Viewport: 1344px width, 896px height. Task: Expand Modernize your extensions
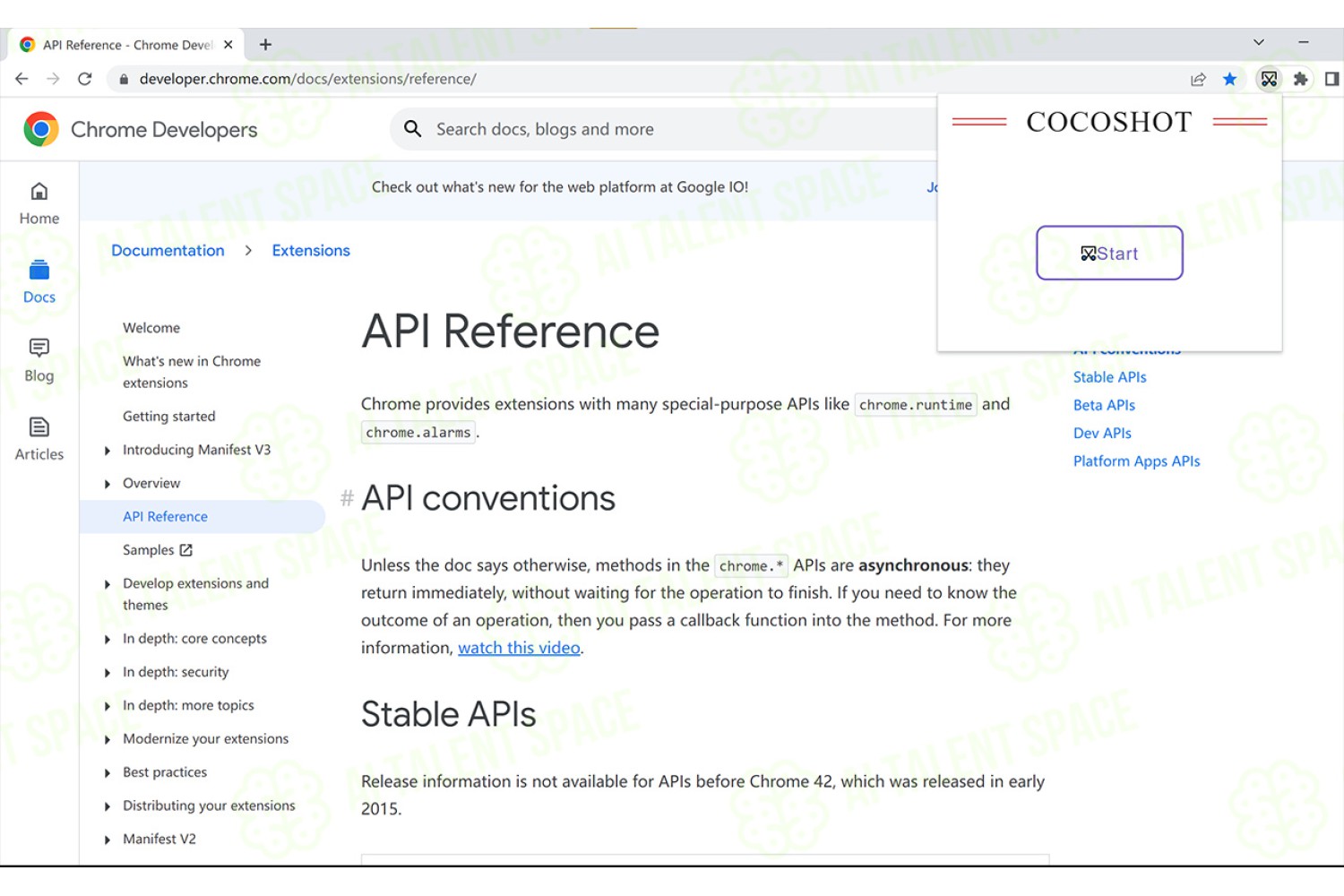(x=108, y=739)
